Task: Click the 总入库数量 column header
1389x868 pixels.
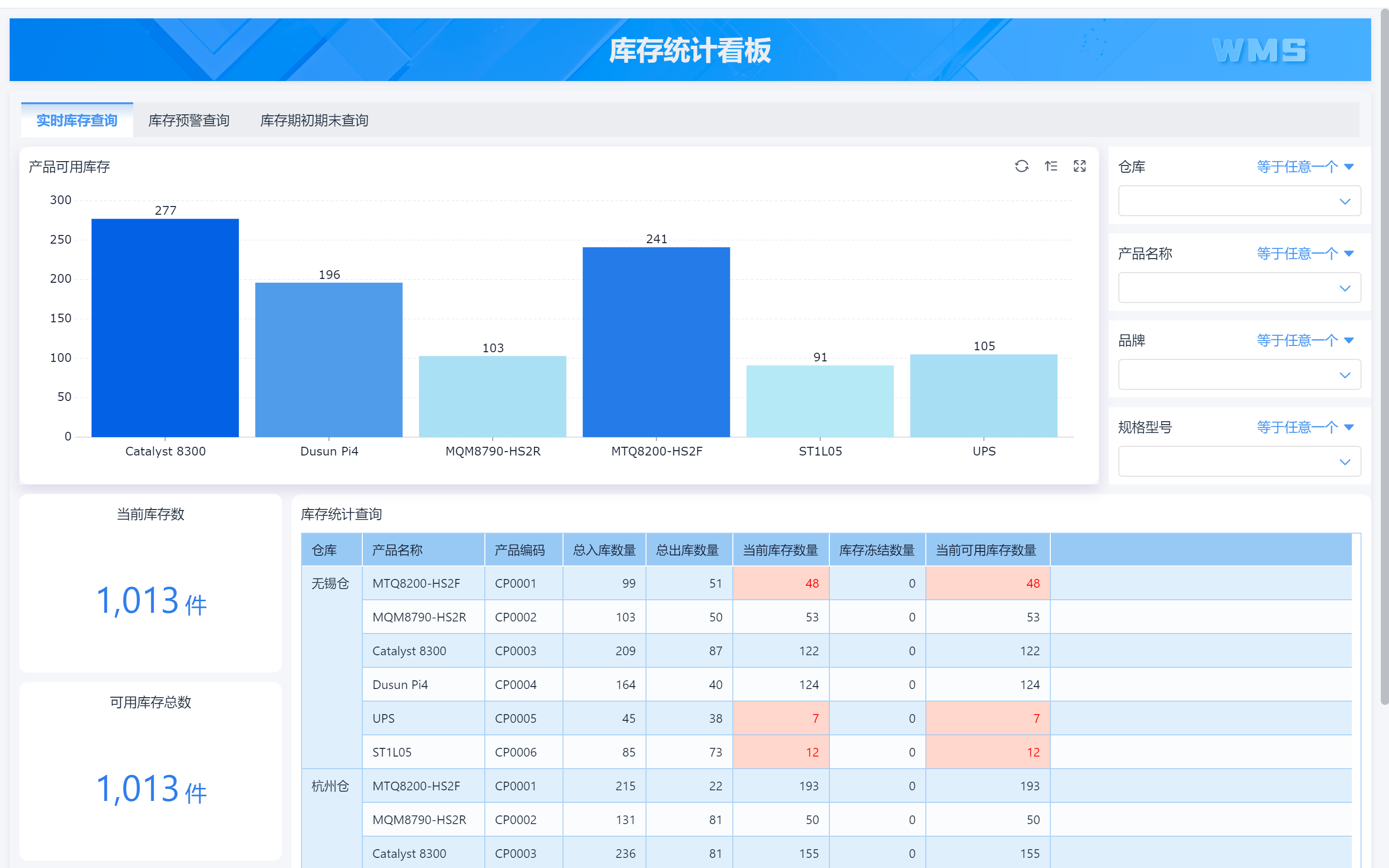Action: point(604,550)
